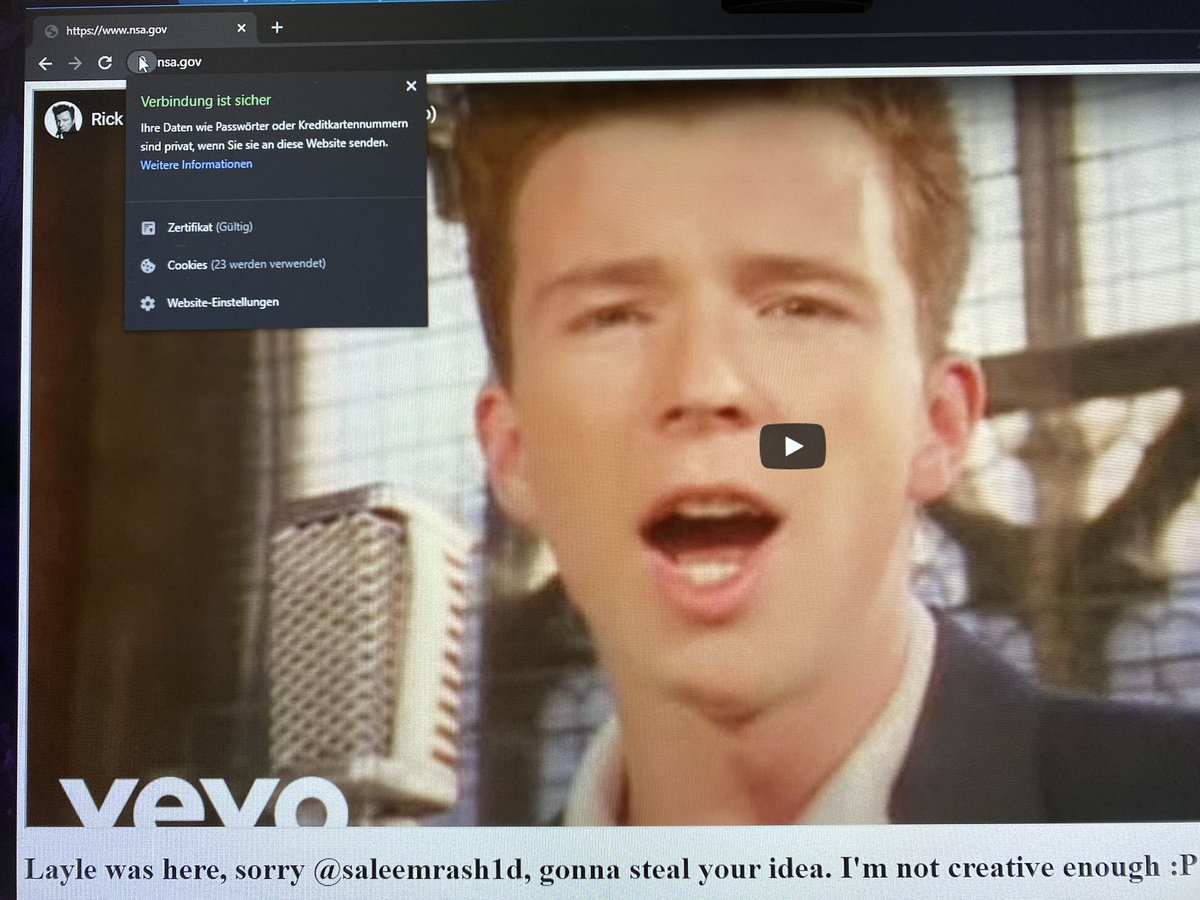Close the nsa.gov browser tab

click(x=241, y=29)
